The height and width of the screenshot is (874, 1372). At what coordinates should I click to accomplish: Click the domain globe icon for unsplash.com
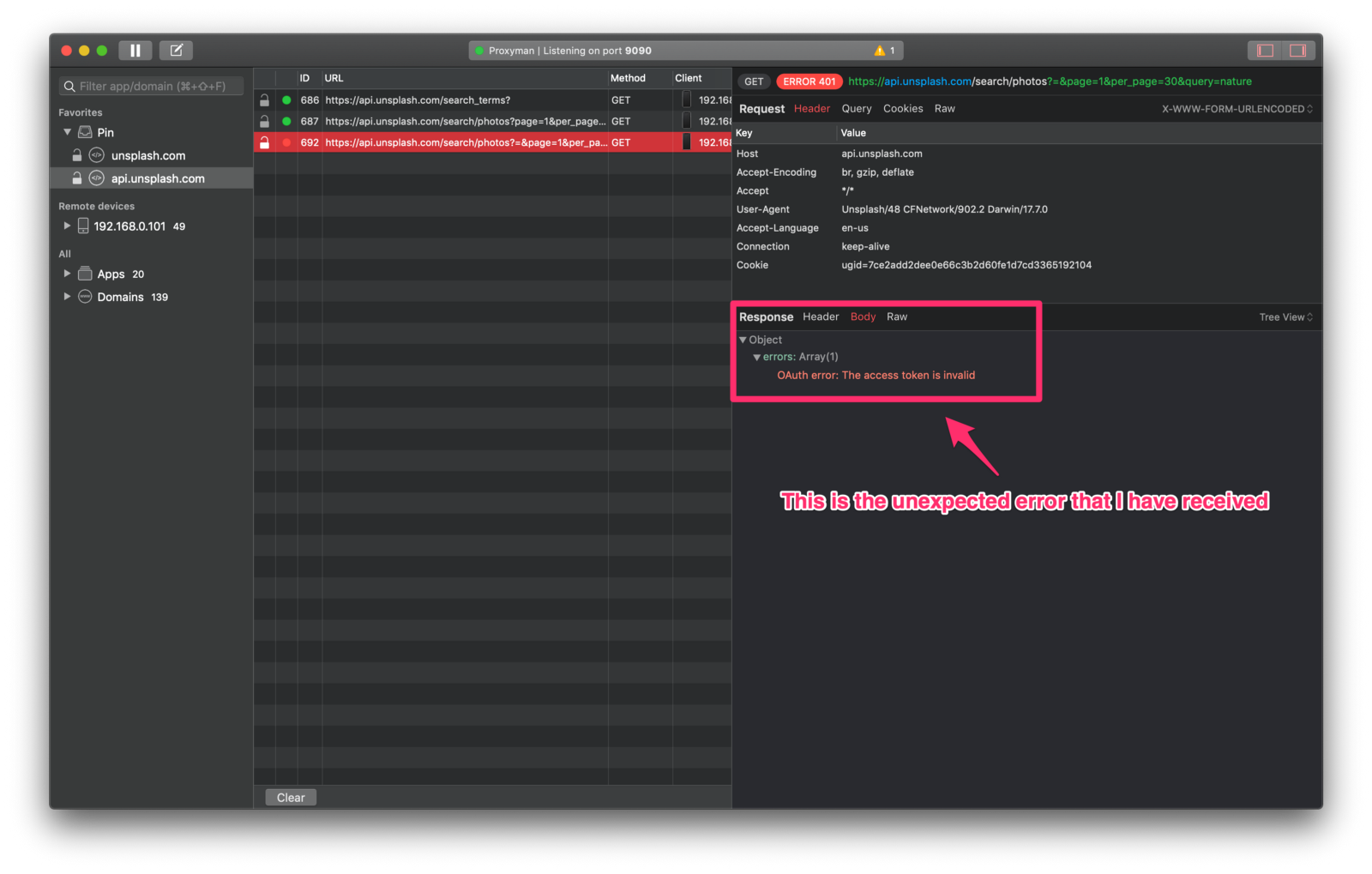(x=97, y=155)
